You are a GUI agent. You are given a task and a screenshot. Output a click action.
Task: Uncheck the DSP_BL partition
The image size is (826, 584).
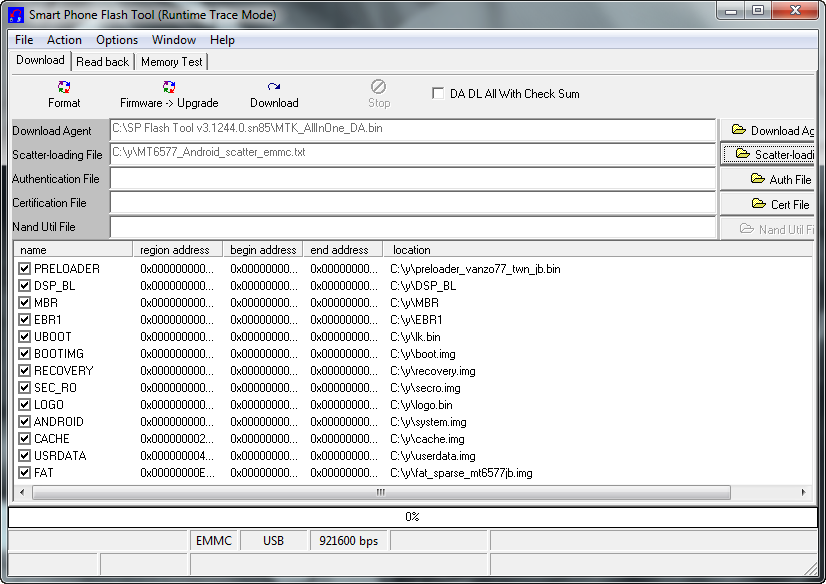click(x=24, y=285)
